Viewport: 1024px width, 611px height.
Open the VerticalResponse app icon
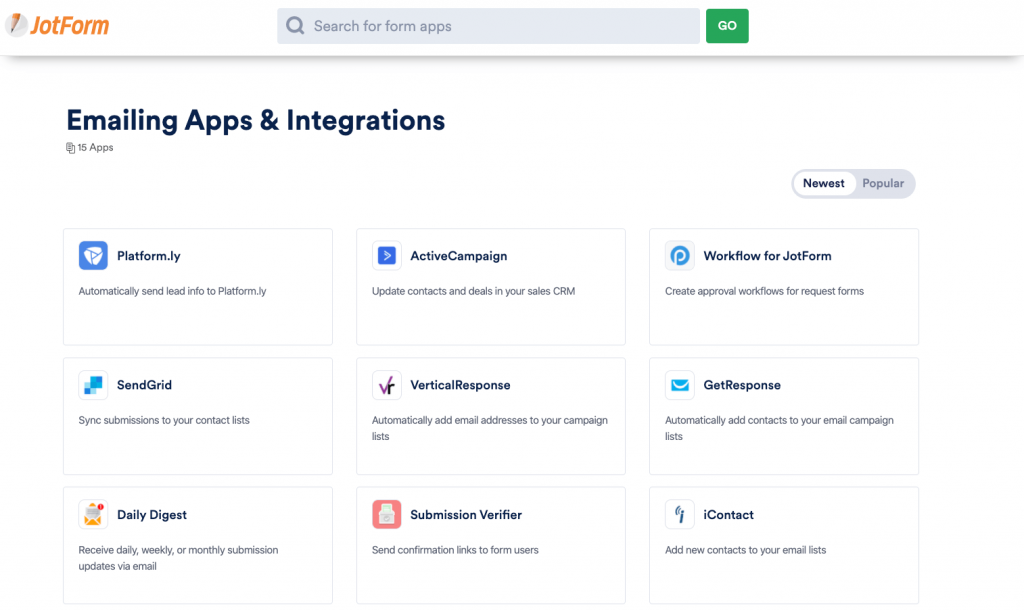tap(387, 385)
